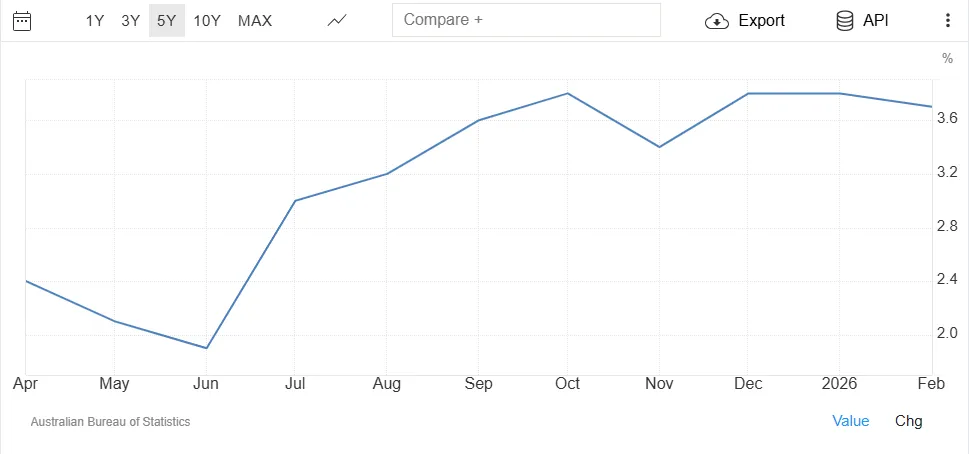Click the 2026 x-axis label

[x=839, y=384]
